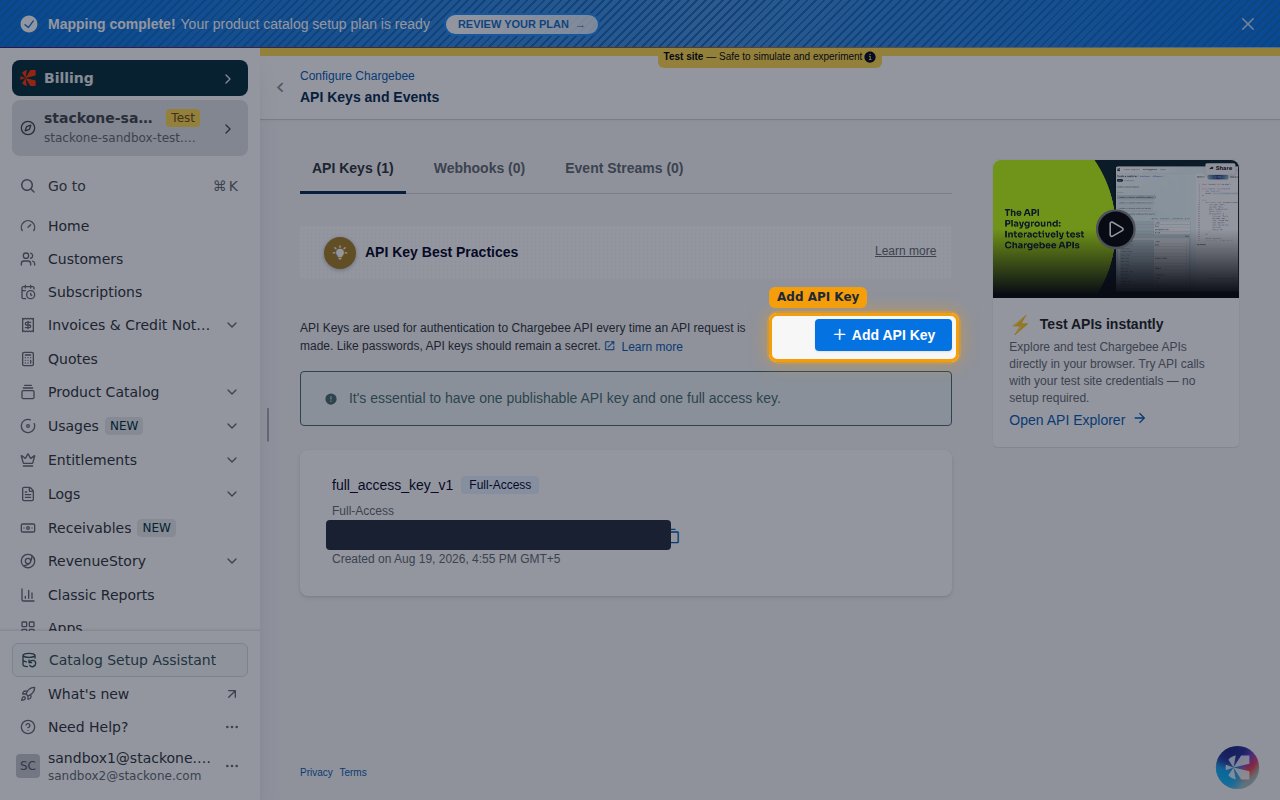Click the Add API Key button
This screenshot has height=800, width=1280.
click(x=883, y=335)
